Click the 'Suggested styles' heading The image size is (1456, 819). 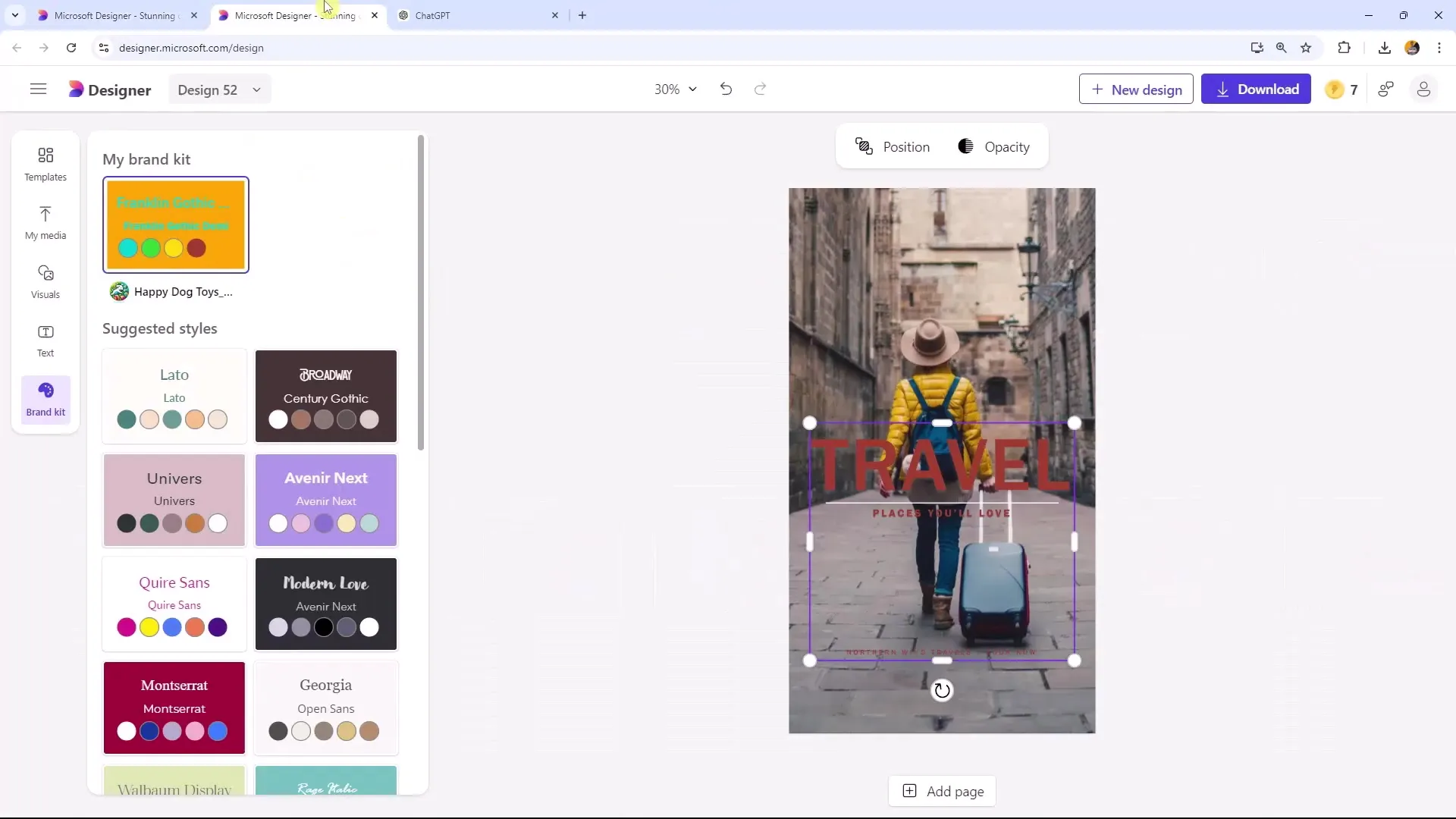pos(160,328)
